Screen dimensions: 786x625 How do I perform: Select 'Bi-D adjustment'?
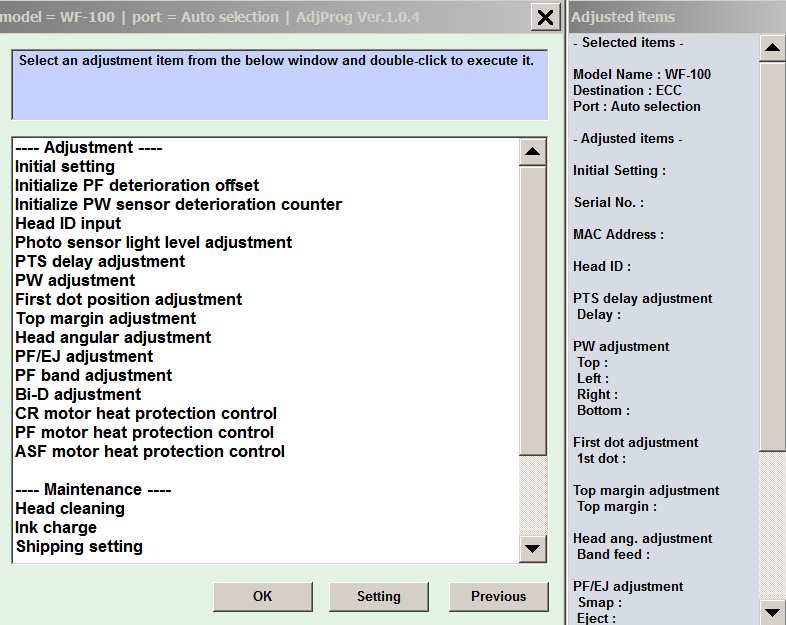(x=78, y=394)
